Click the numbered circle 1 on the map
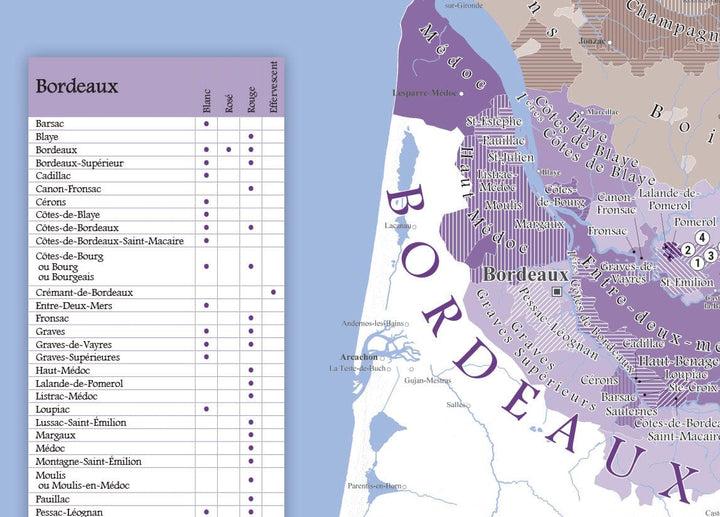 [698, 264]
